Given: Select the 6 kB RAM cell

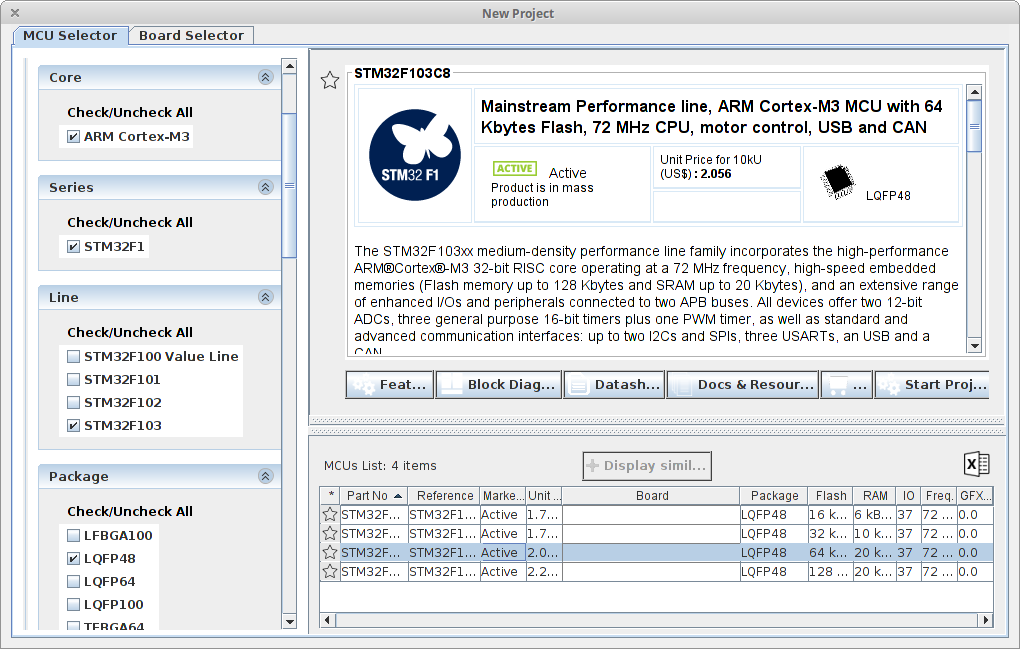Looking at the screenshot, I should pyautogui.click(x=874, y=514).
